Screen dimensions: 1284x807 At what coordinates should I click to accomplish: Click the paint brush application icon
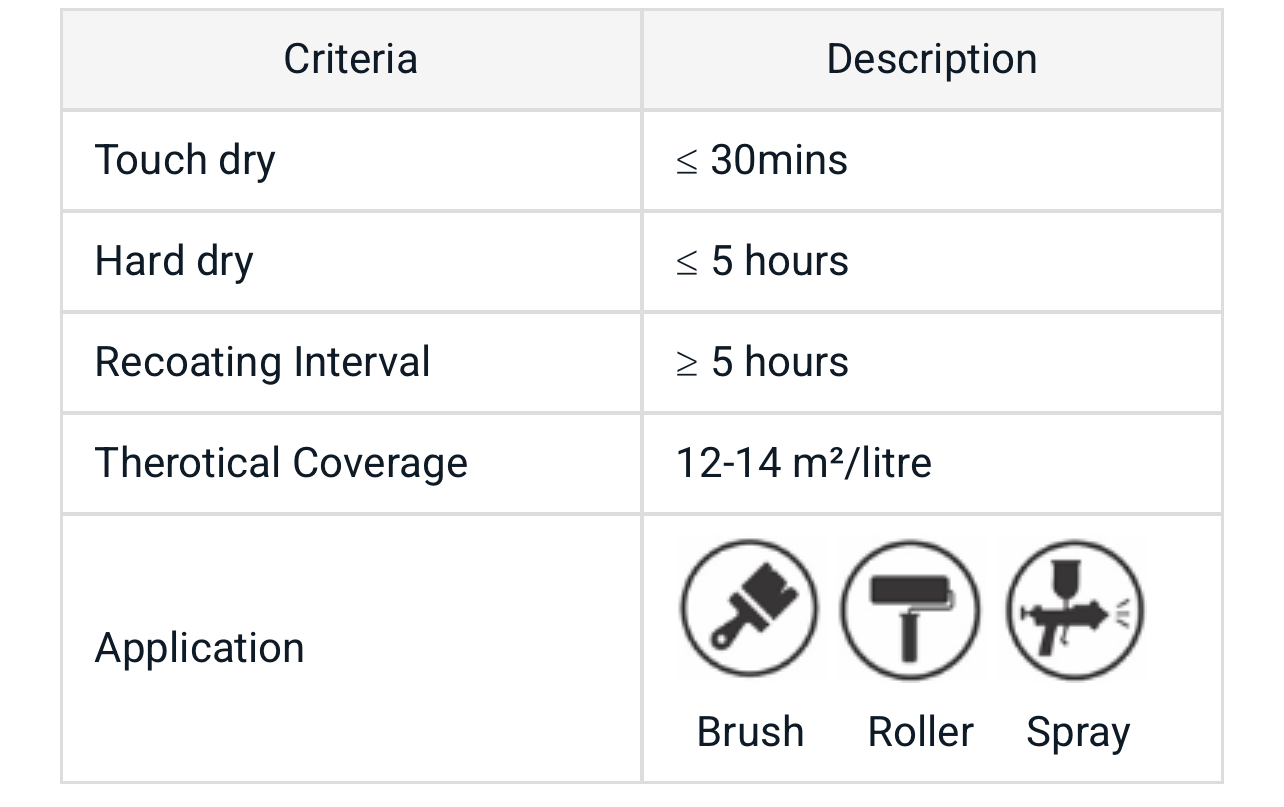click(x=749, y=609)
